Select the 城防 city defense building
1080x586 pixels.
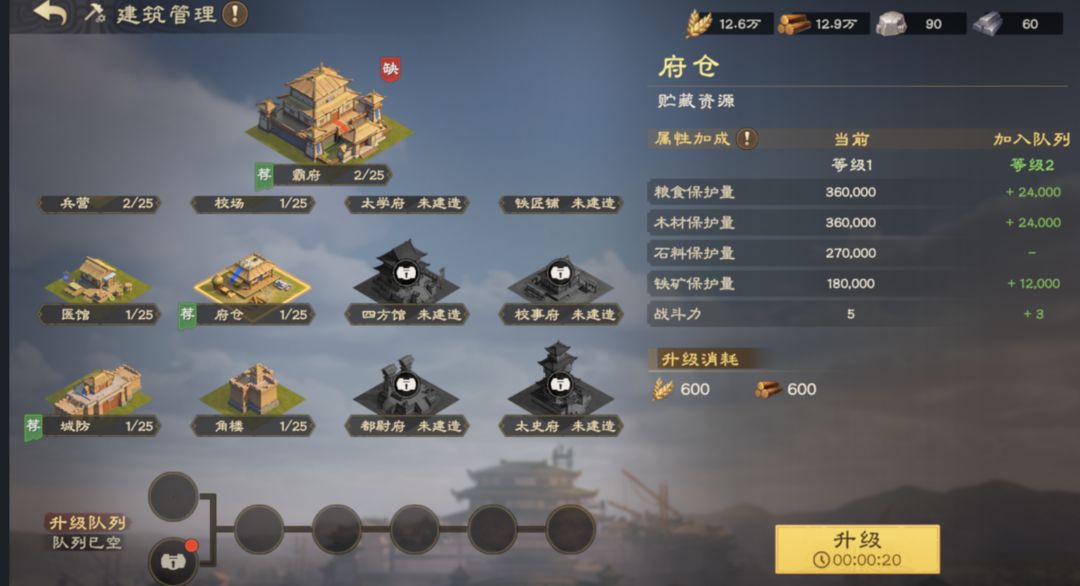98,390
